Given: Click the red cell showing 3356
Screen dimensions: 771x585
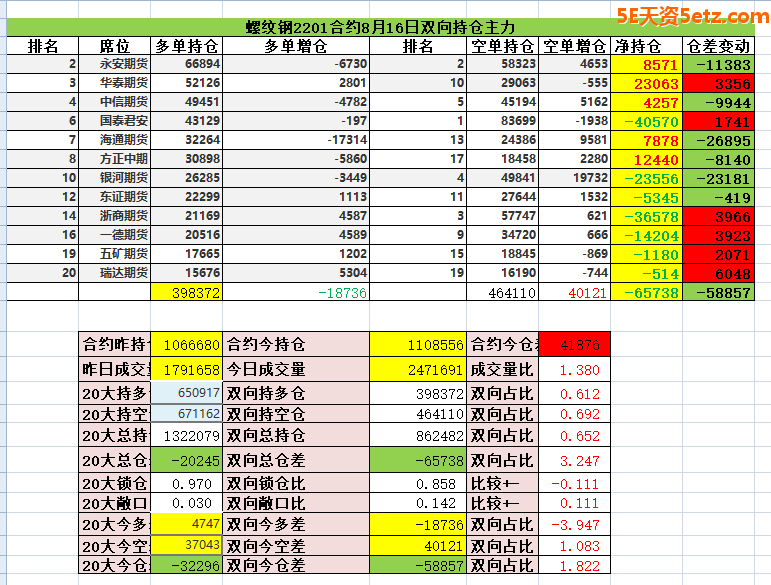Looking at the screenshot, I should tap(718, 83).
